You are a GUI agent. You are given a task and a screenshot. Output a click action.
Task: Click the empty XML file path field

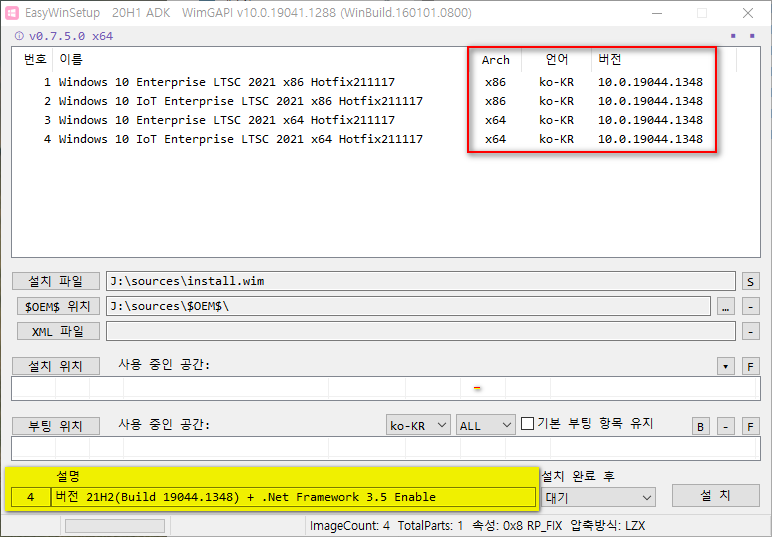click(x=421, y=331)
